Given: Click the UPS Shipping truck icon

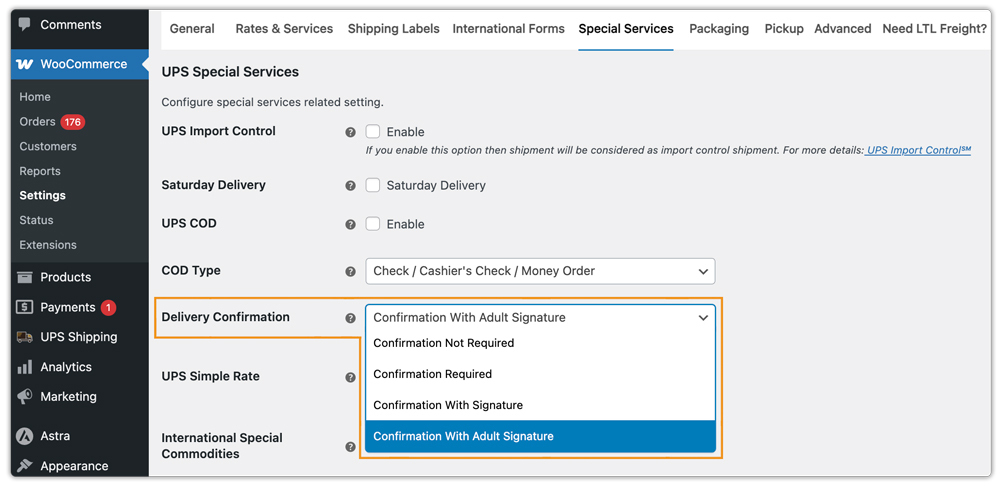Looking at the screenshot, I should (x=25, y=337).
